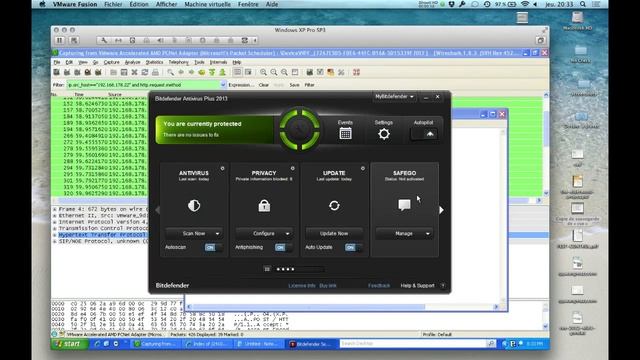Viewport: 640px width, 360px height.
Task: Open the Manage dropdown arrow
Action: (428, 233)
